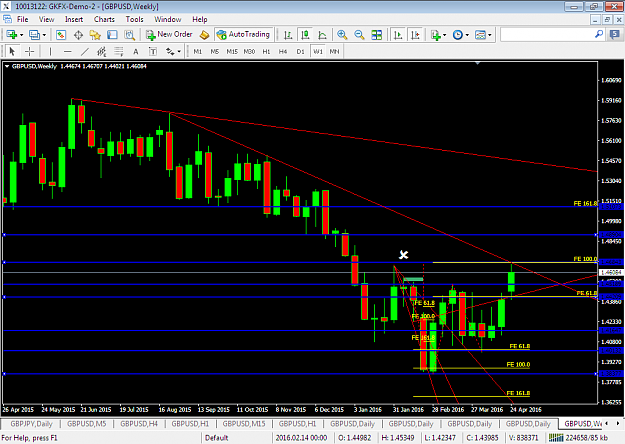Toggle Chart Shift button

415,35
